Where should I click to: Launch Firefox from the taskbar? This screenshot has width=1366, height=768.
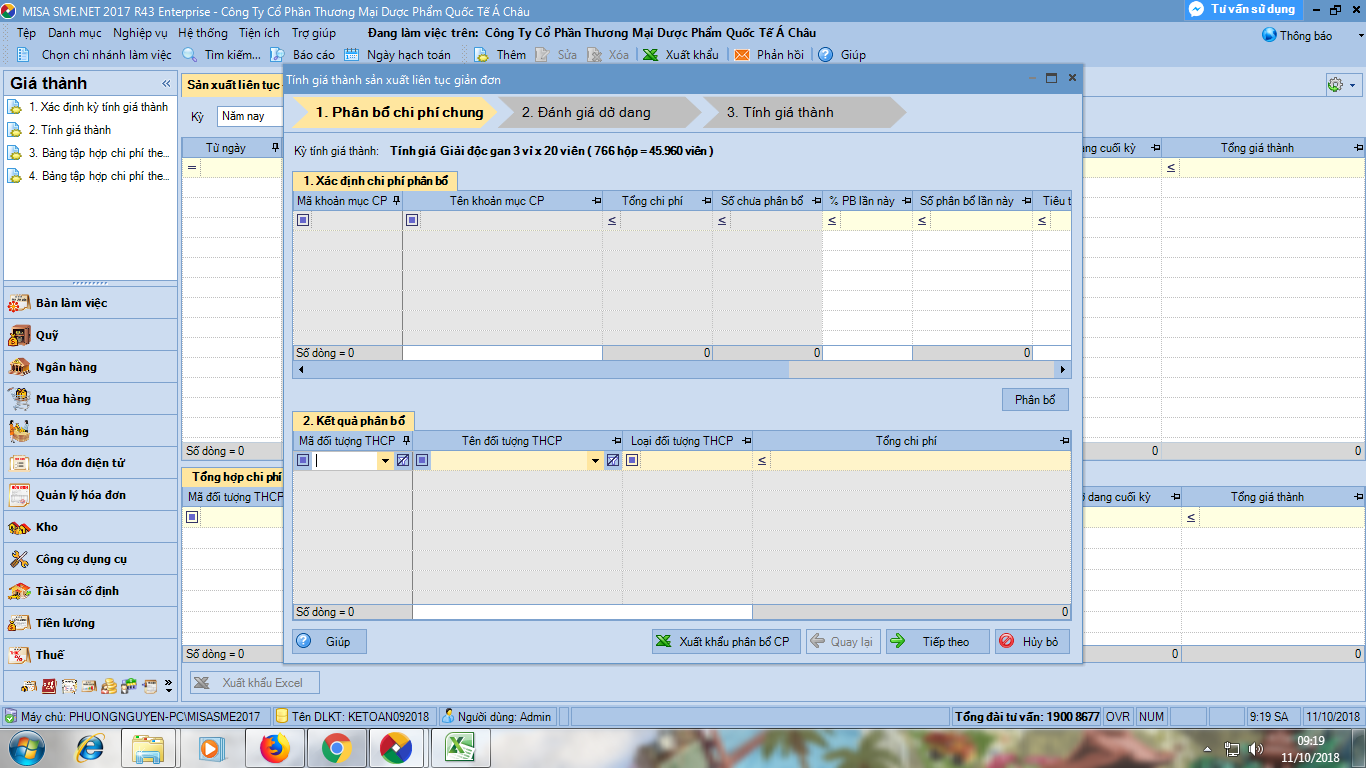click(273, 748)
